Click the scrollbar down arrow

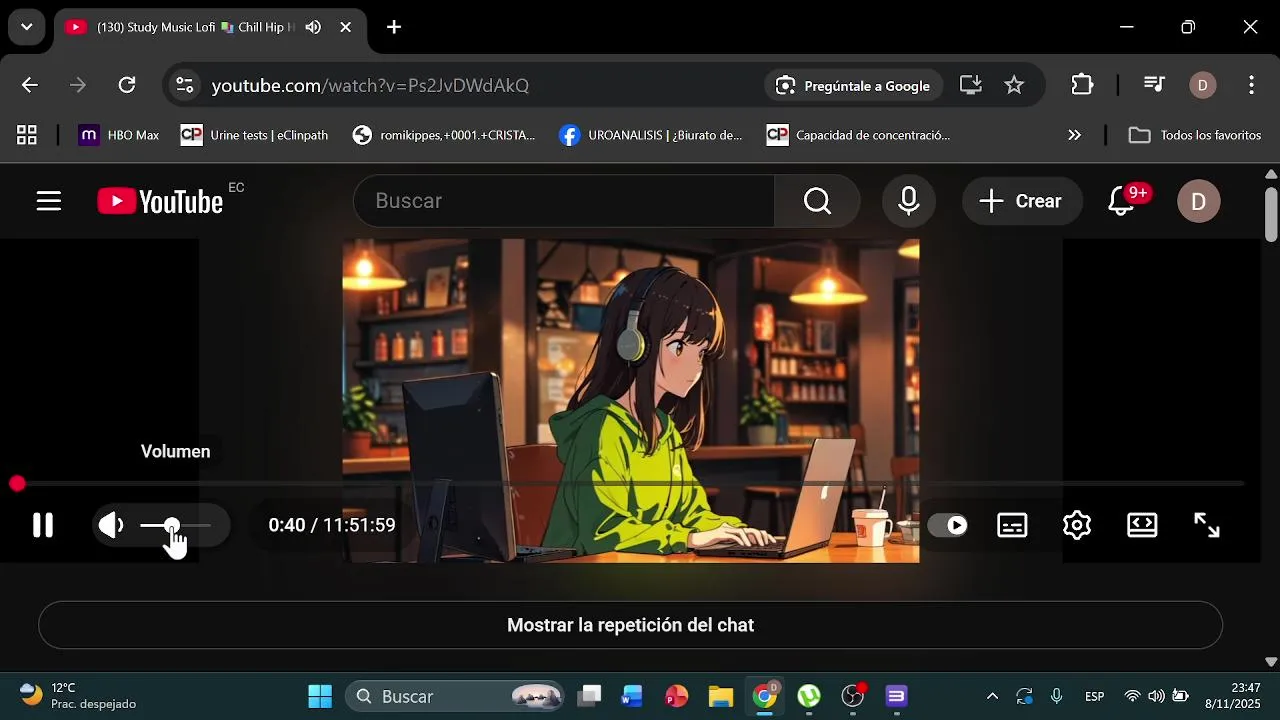coord(1271,661)
